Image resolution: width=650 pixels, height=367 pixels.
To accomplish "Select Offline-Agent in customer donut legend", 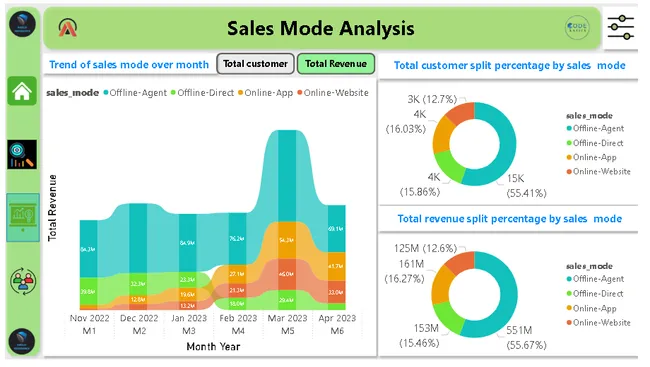I will 595,129.
